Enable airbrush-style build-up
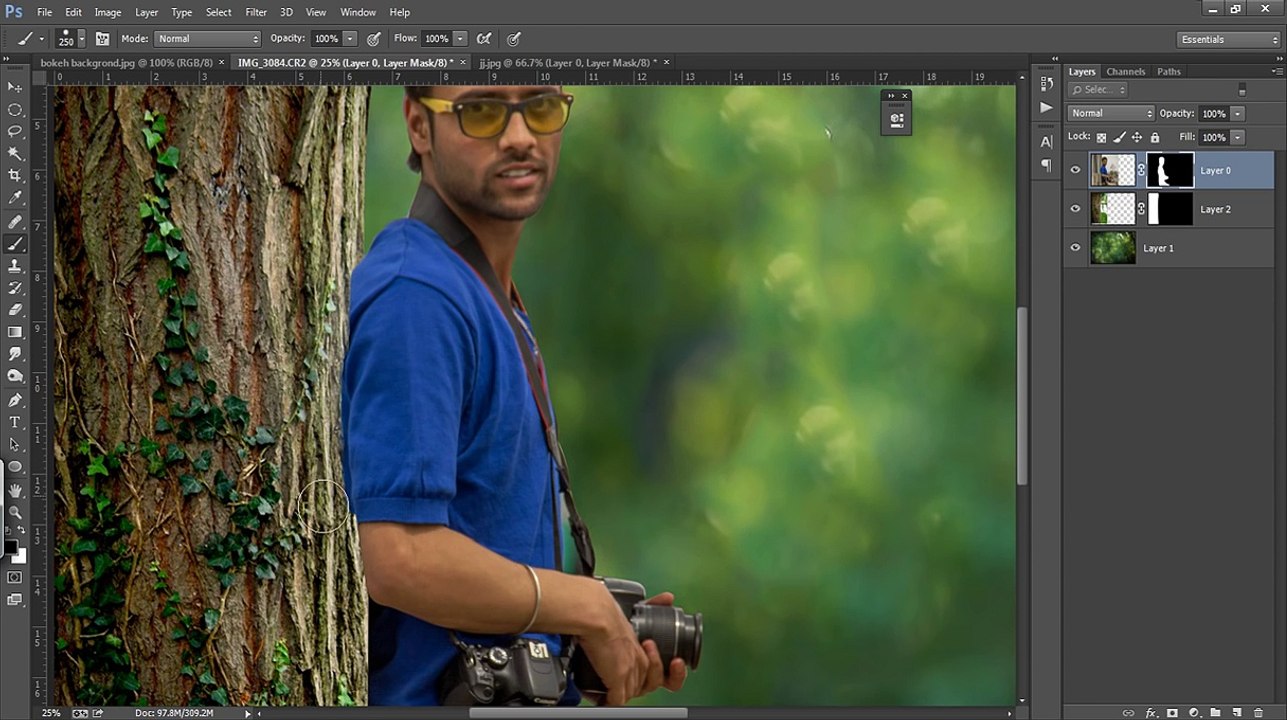Image resolution: width=1287 pixels, height=720 pixels. pos(484,39)
